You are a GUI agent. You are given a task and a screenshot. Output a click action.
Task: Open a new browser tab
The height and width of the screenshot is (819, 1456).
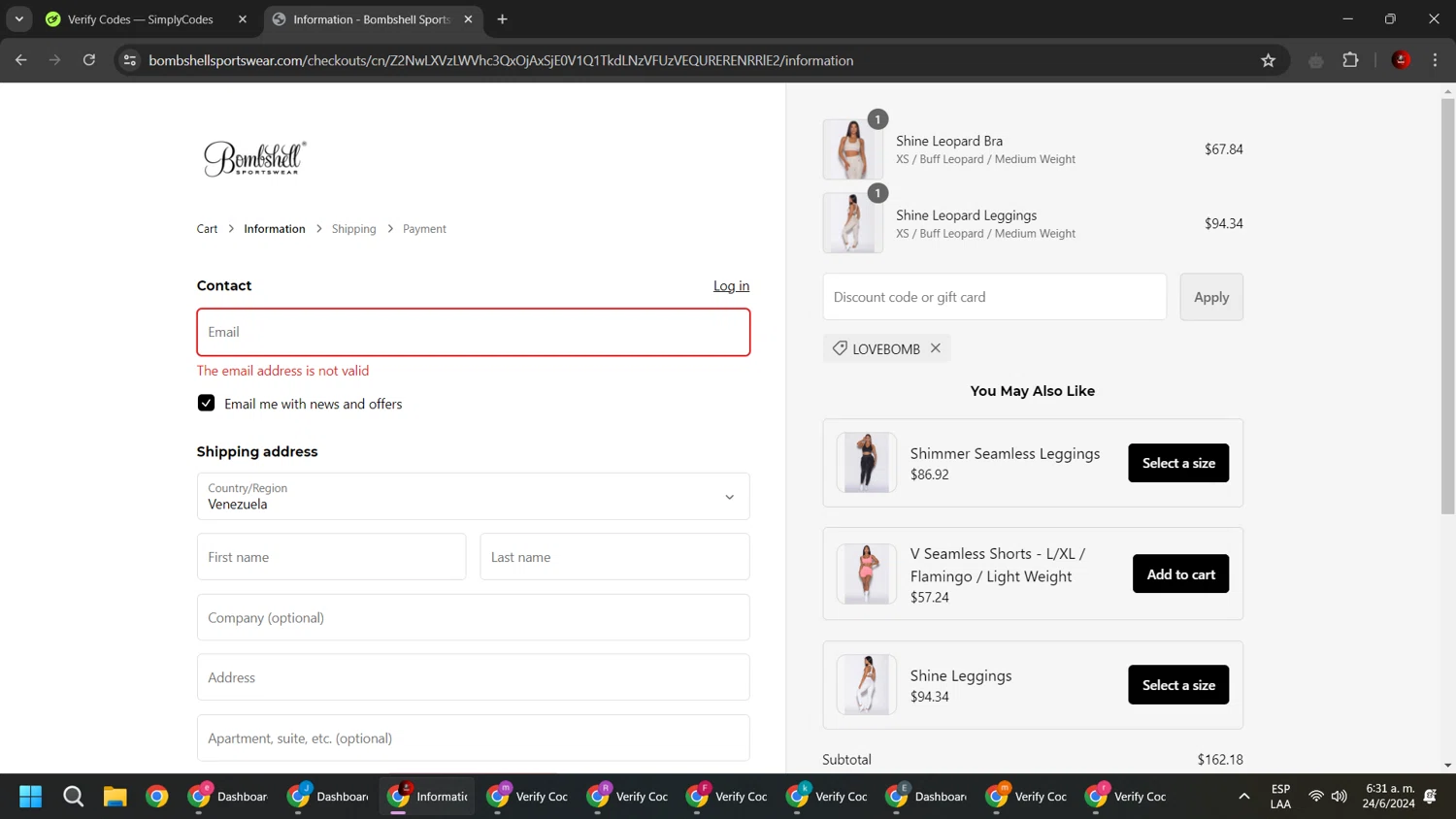pyautogui.click(x=502, y=19)
